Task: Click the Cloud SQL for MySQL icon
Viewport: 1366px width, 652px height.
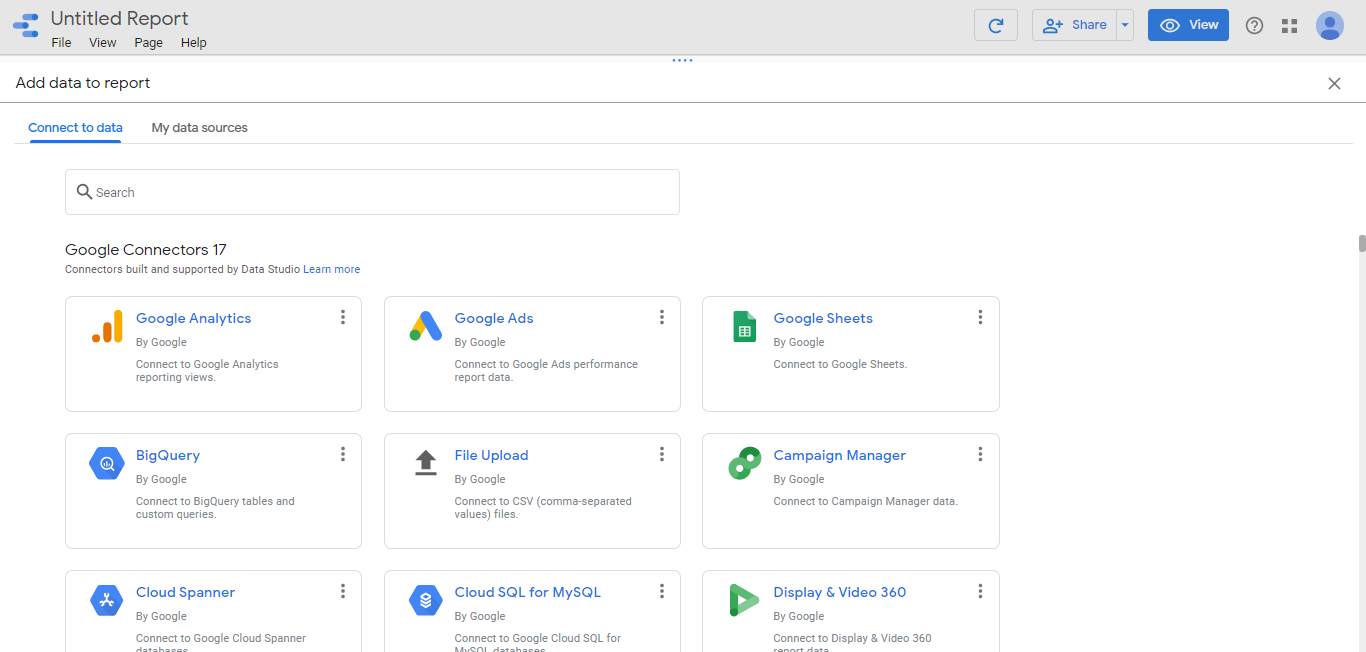Action: click(x=425, y=601)
